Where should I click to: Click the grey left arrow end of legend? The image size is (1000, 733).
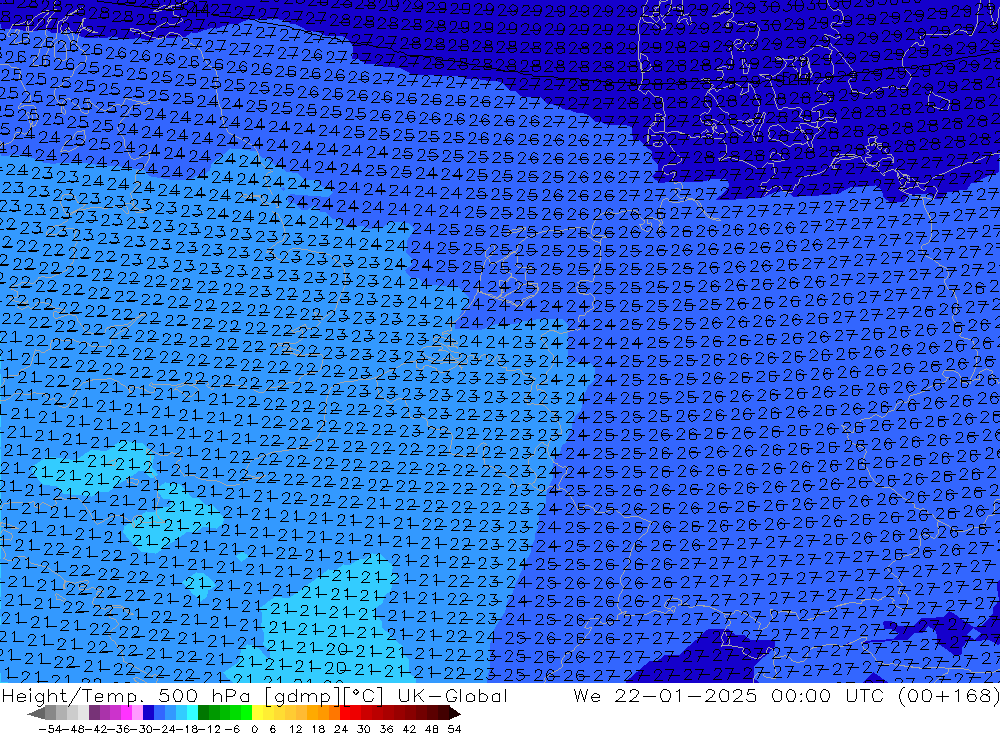point(36,713)
